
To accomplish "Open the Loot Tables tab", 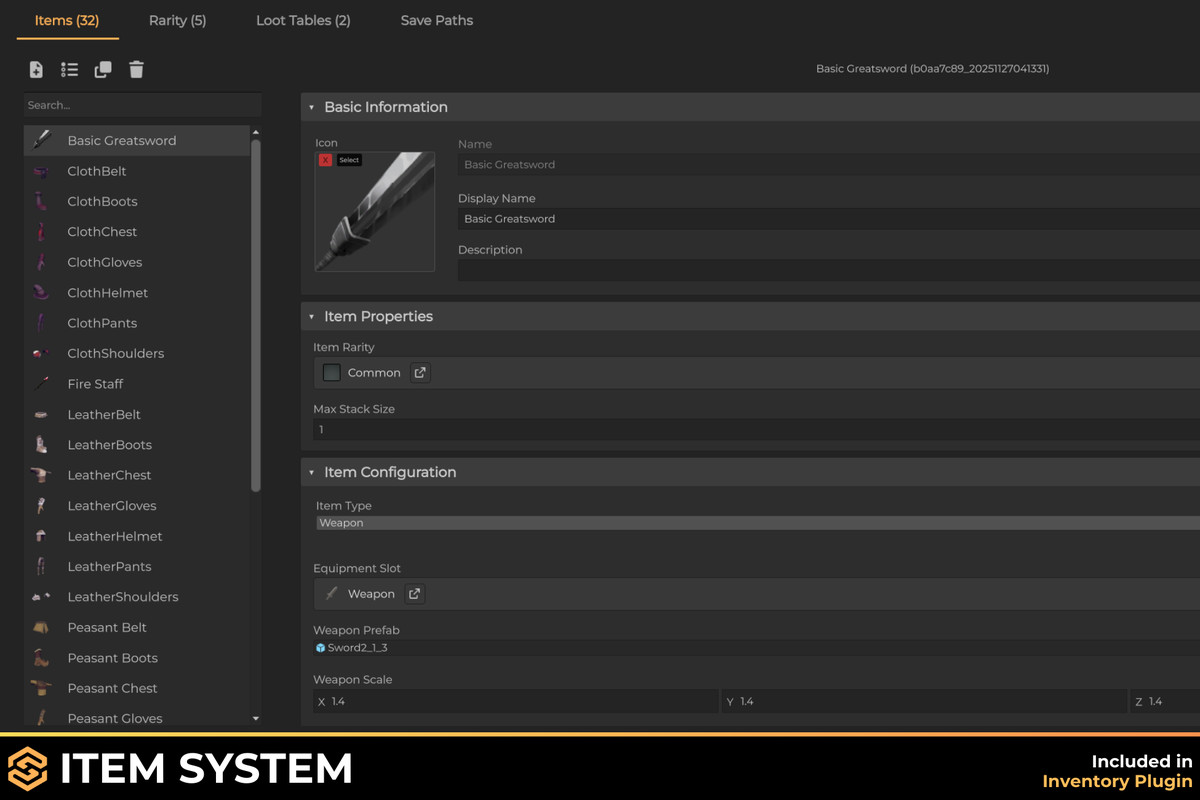I will point(303,20).
